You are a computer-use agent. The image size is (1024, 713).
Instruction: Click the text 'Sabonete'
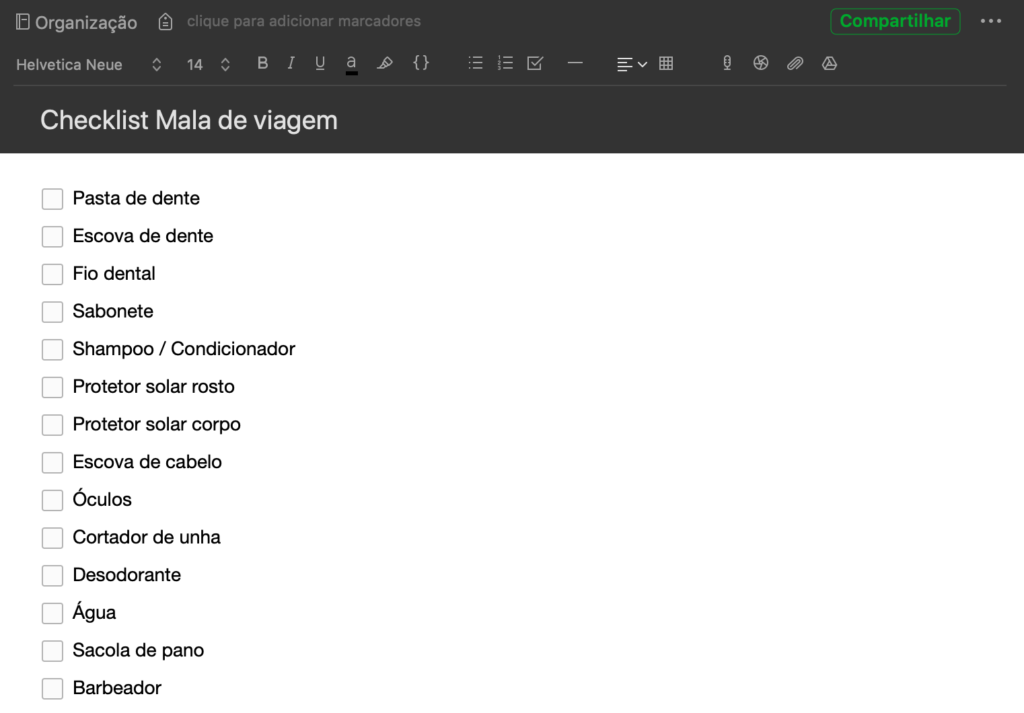point(113,311)
